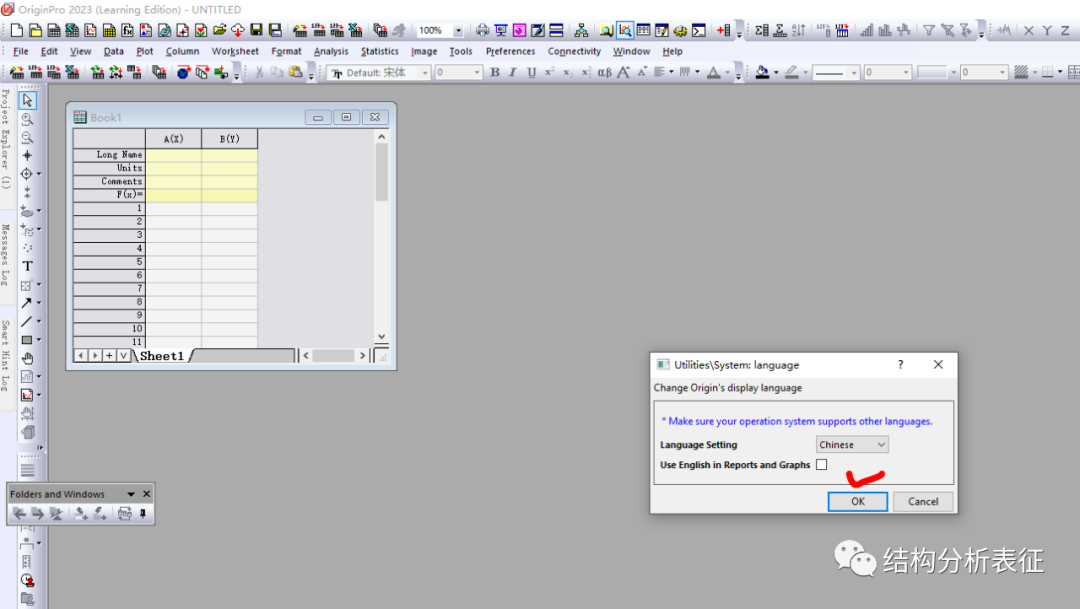Expand the Font Color dropdown arrow
The image size is (1080, 609).
pyautogui.click(x=727, y=72)
